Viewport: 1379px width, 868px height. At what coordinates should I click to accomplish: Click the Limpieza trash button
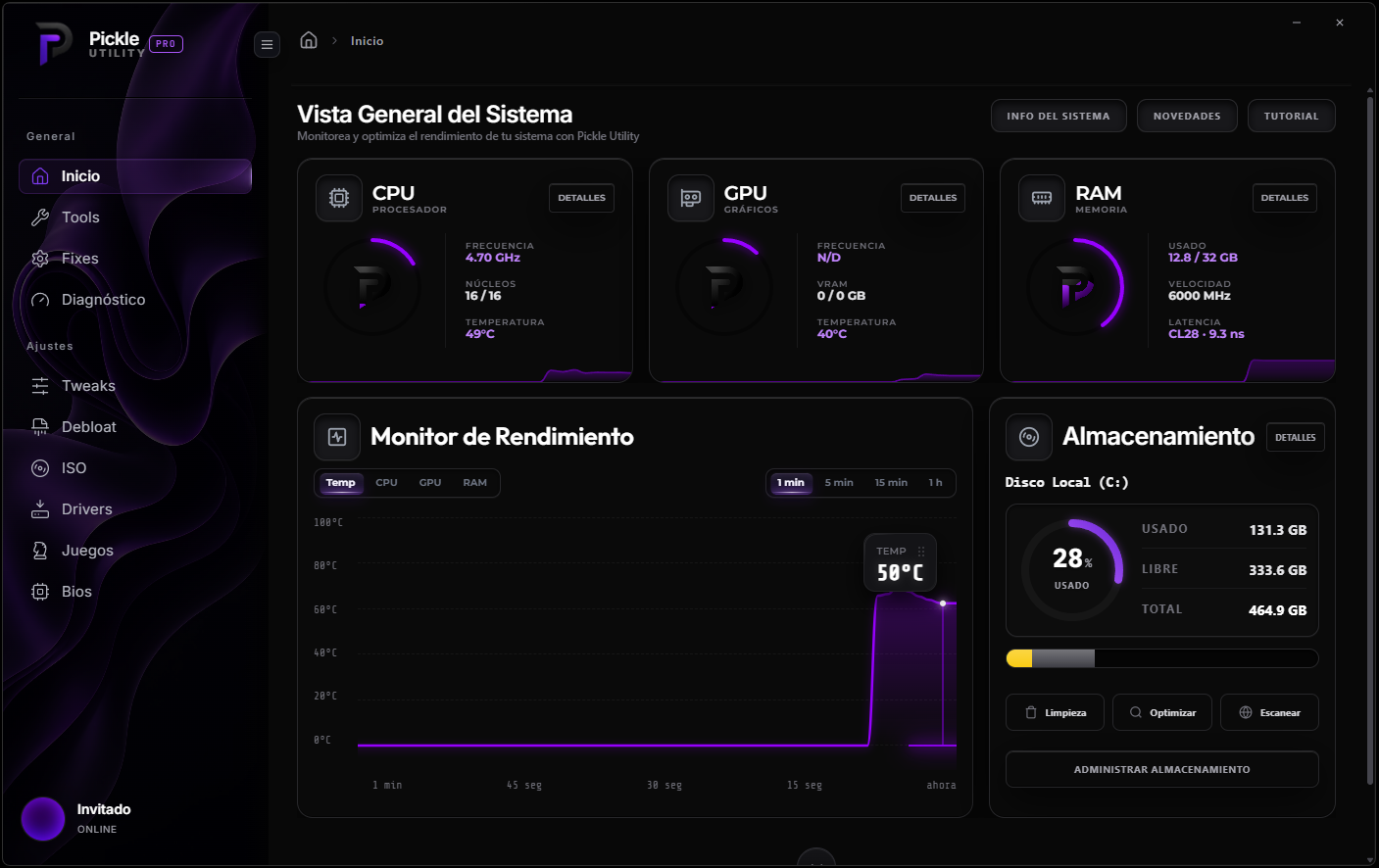pyautogui.click(x=1056, y=712)
